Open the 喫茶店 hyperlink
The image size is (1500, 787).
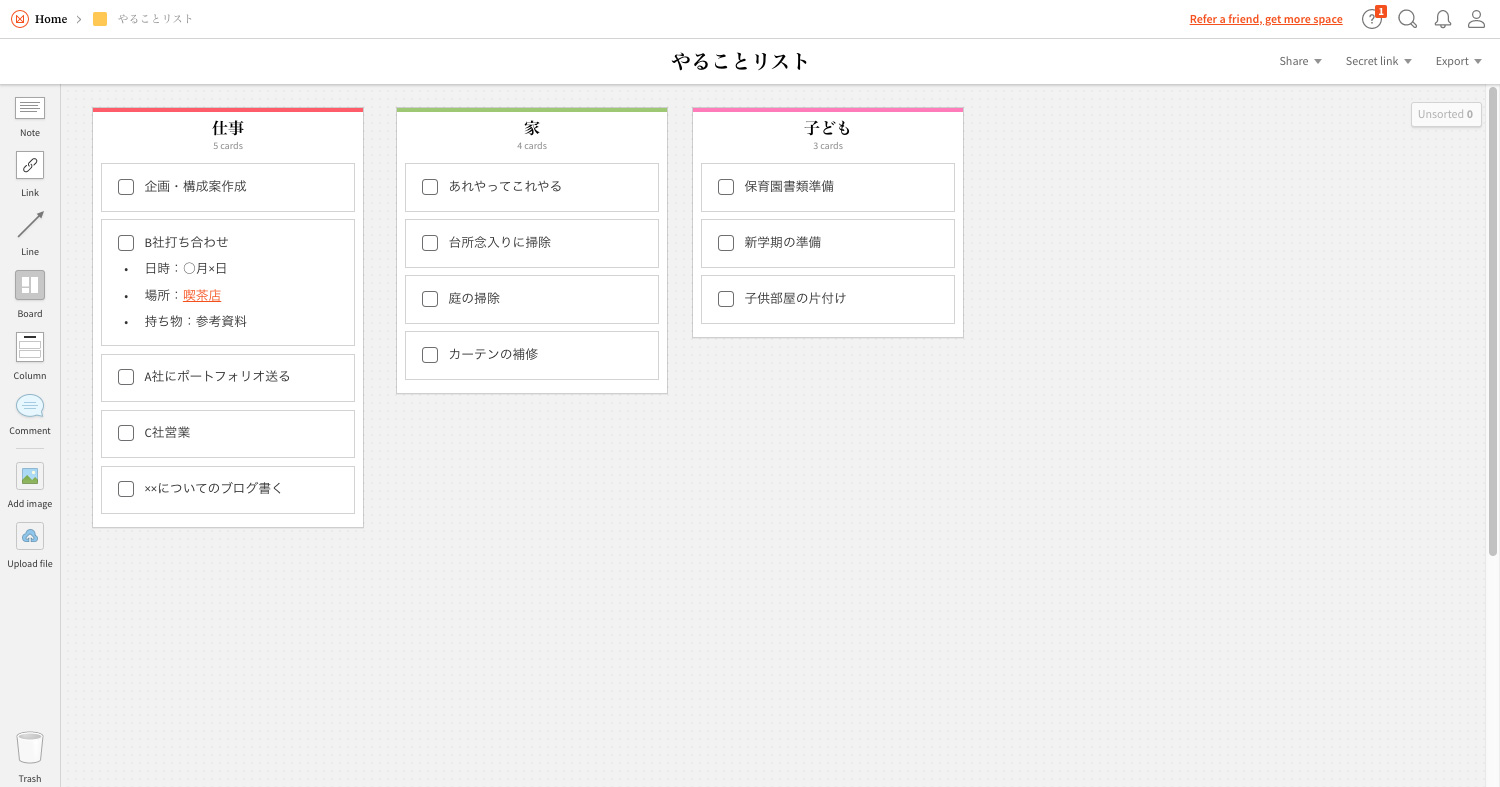click(202, 295)
